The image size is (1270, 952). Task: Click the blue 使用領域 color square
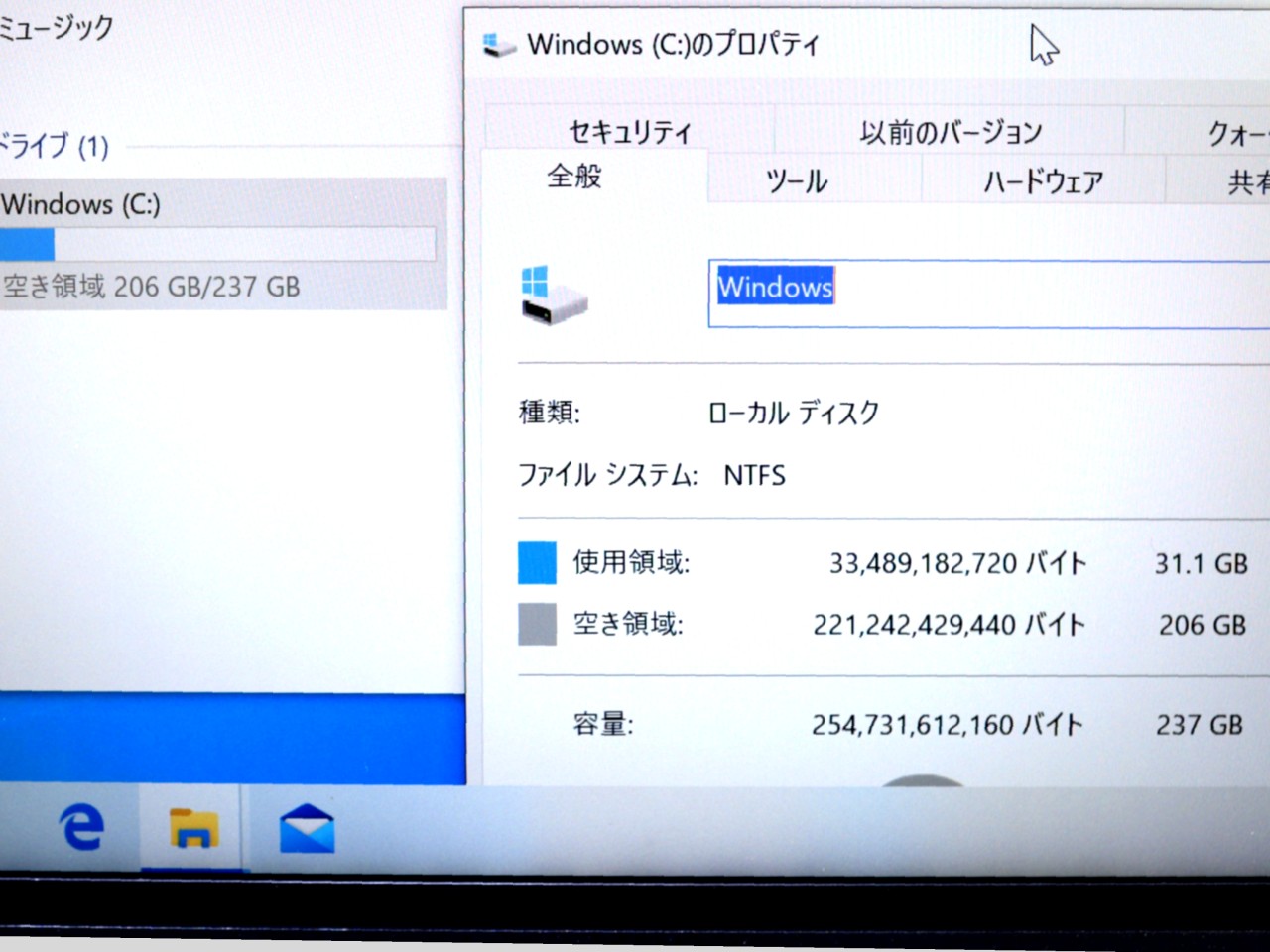[537, 562]
